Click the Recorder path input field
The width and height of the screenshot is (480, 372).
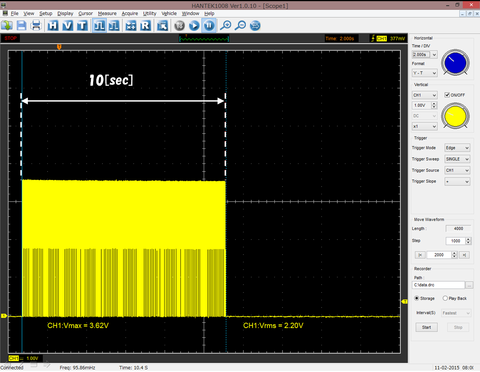click(439, 285)
